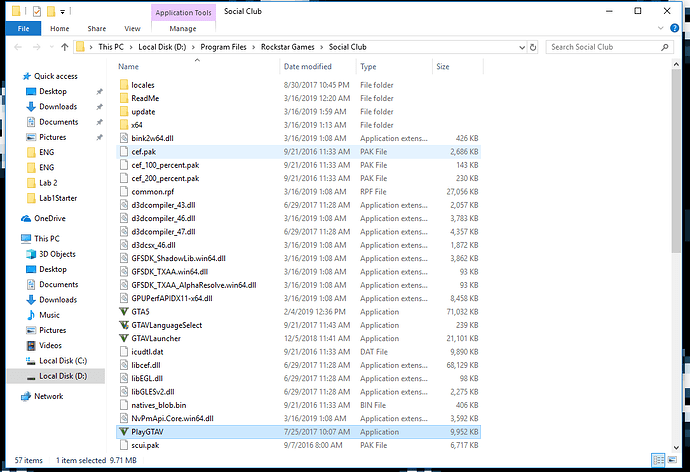Open the Recent locations dropdown arrow
690x472 pixels.
click(51, 47)
